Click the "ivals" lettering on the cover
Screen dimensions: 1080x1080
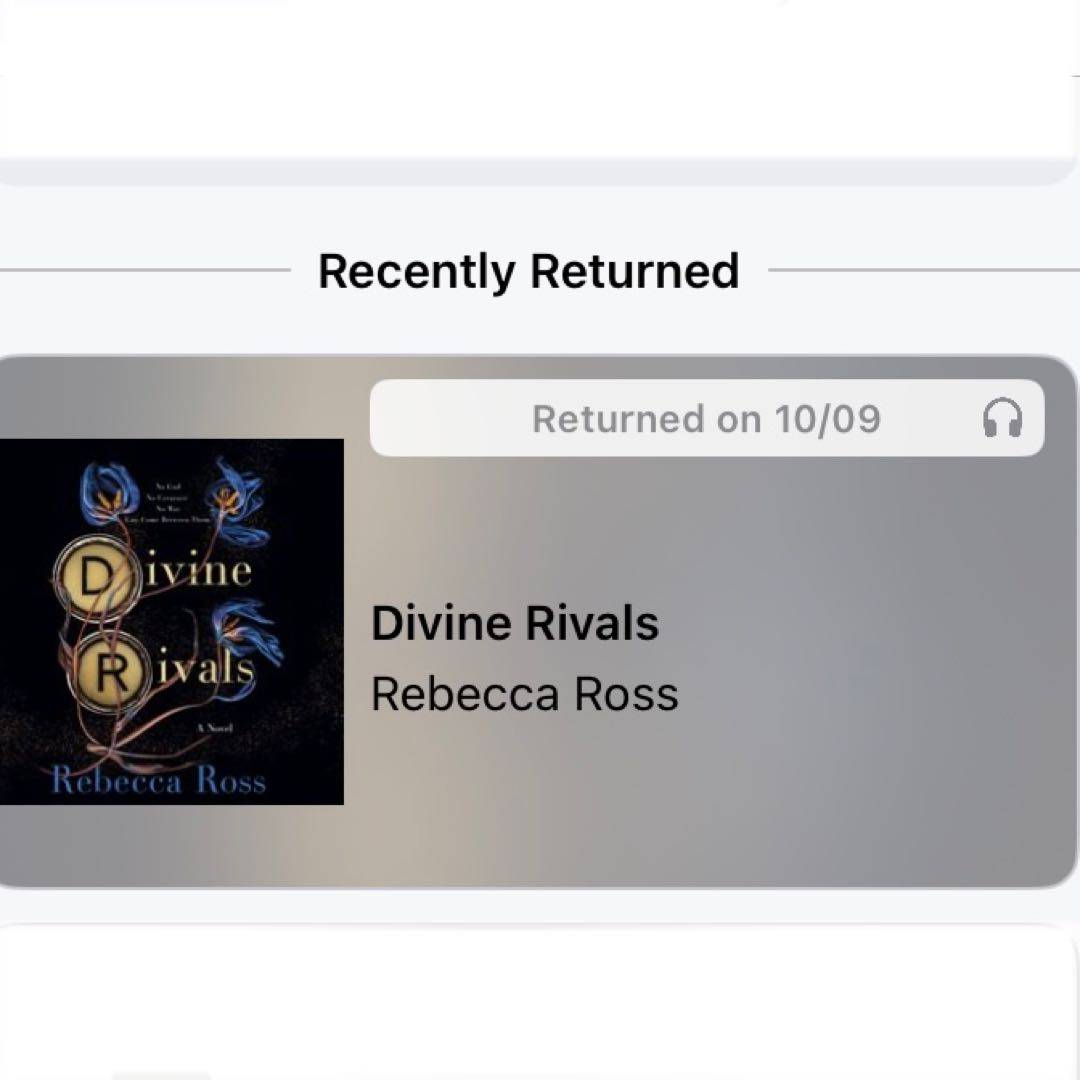click(x=205, y=668)
